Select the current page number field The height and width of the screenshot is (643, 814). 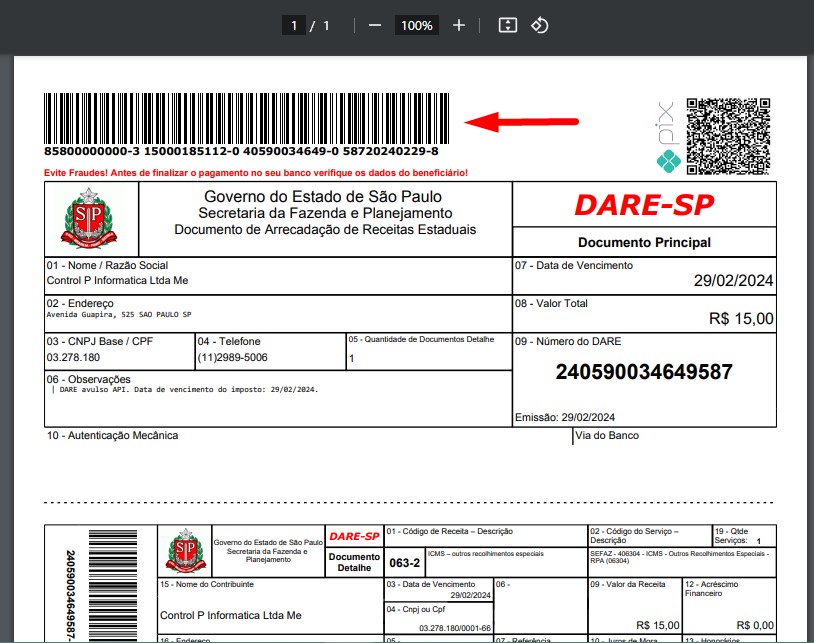(x=294, y=25)
